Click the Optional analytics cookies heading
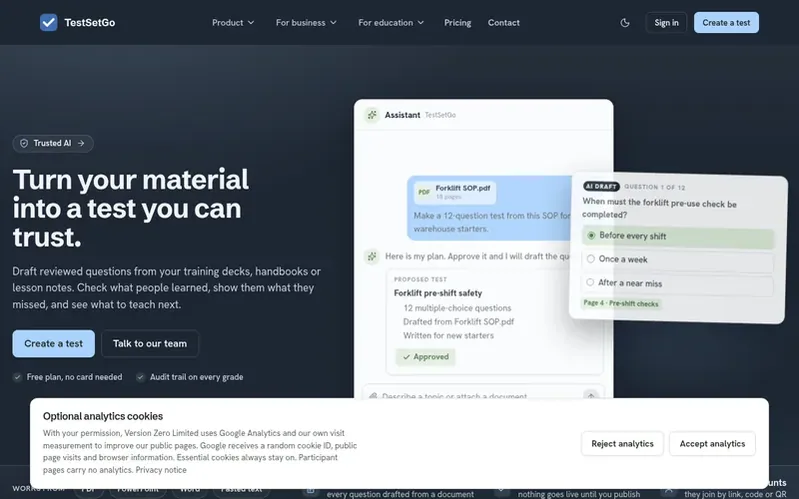Image resolution: width=799 pixels, height=499 pixels. 103,416
